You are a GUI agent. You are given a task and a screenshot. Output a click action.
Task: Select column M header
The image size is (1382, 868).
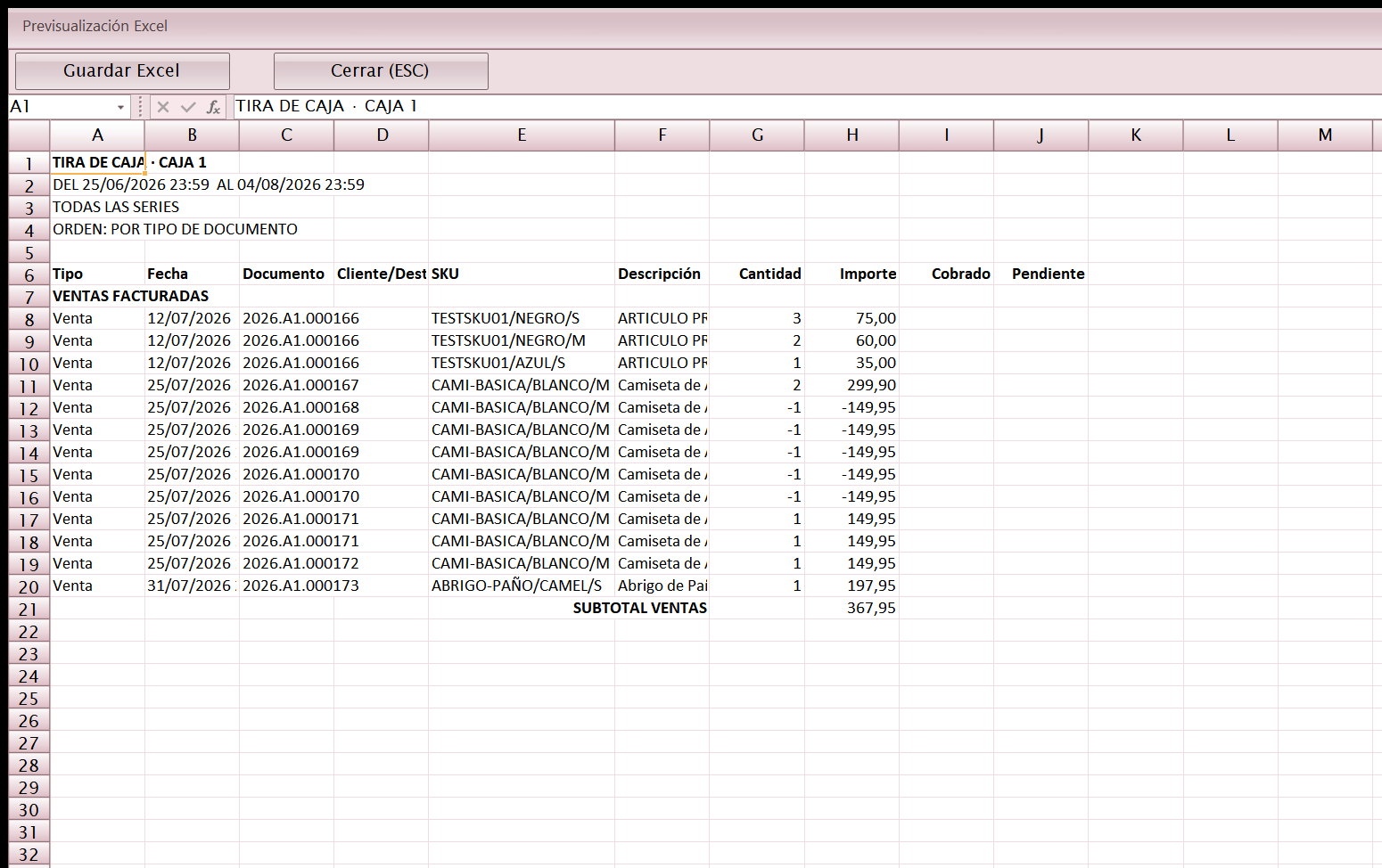tap(1325, 135)
